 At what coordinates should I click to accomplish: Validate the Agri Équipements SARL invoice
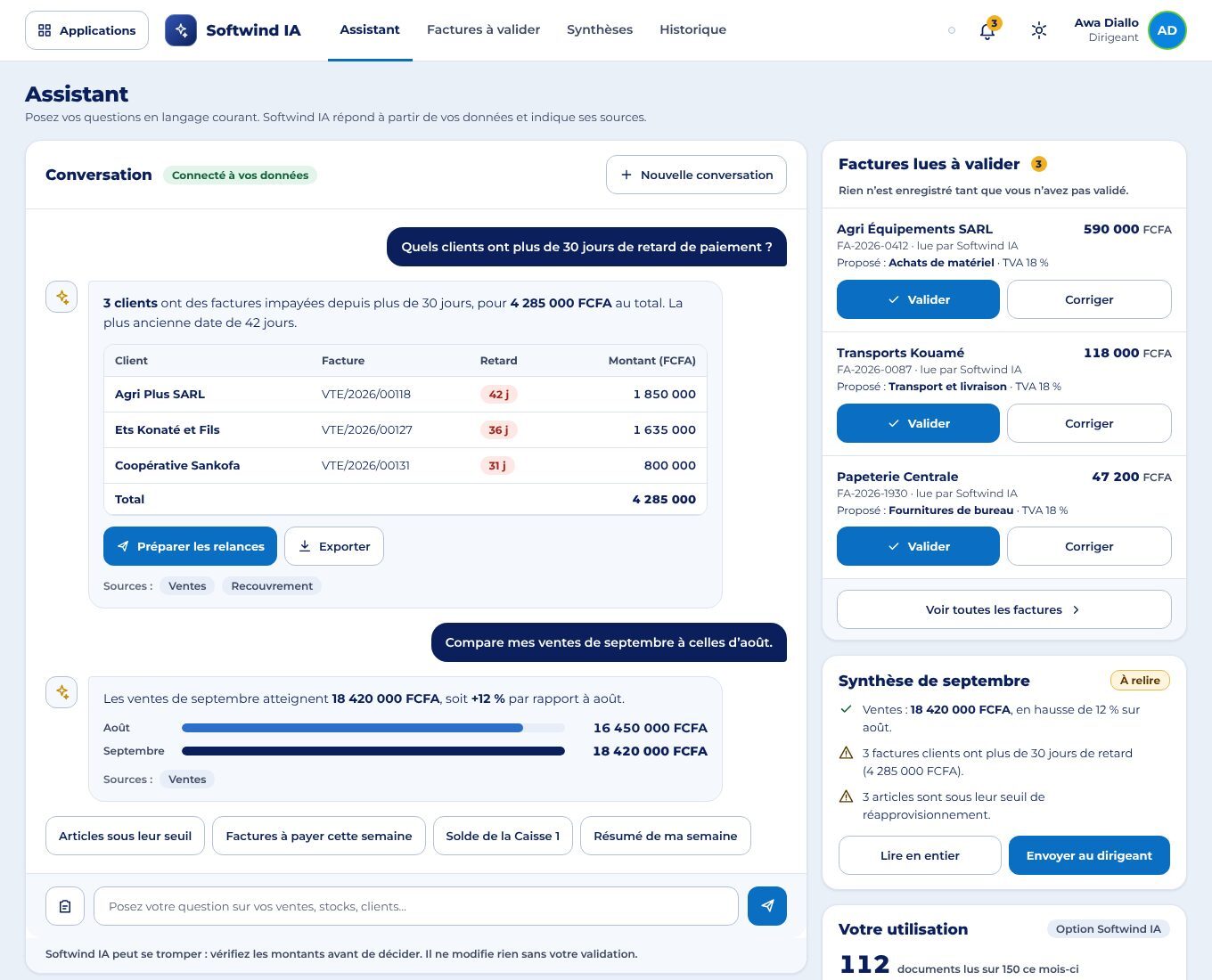(918, 299)
